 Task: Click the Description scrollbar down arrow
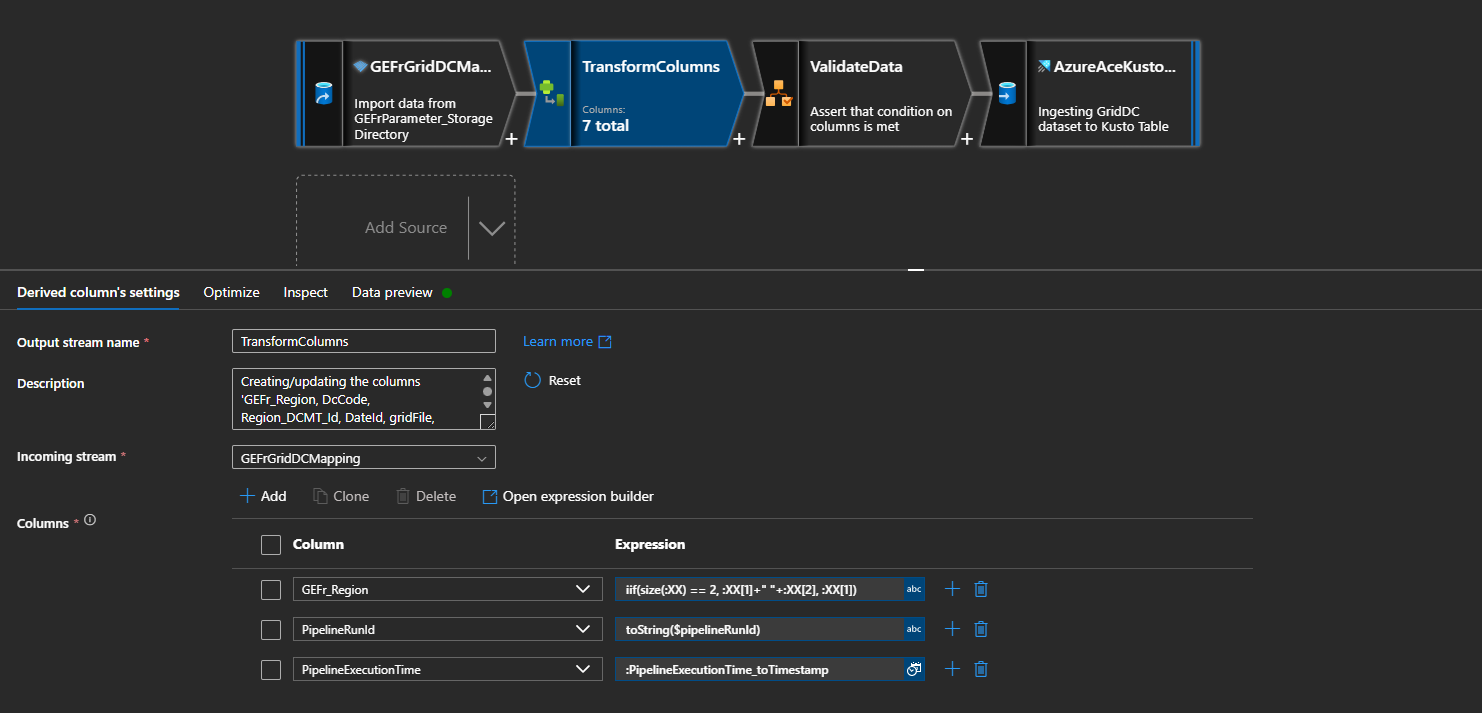click(x=488, y=405)
